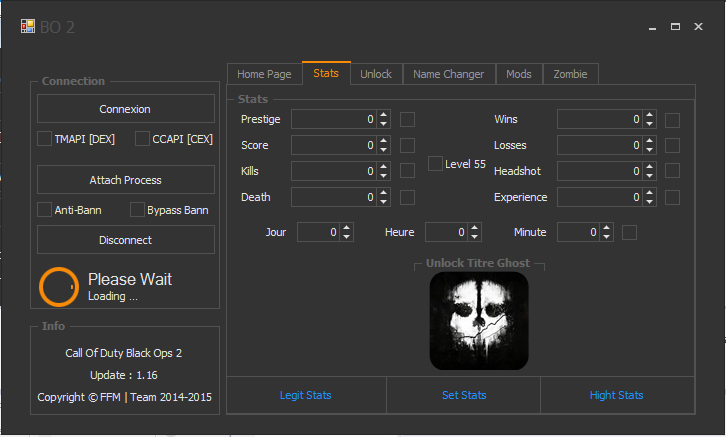Open the Zombie tab

tap(570, 74)
